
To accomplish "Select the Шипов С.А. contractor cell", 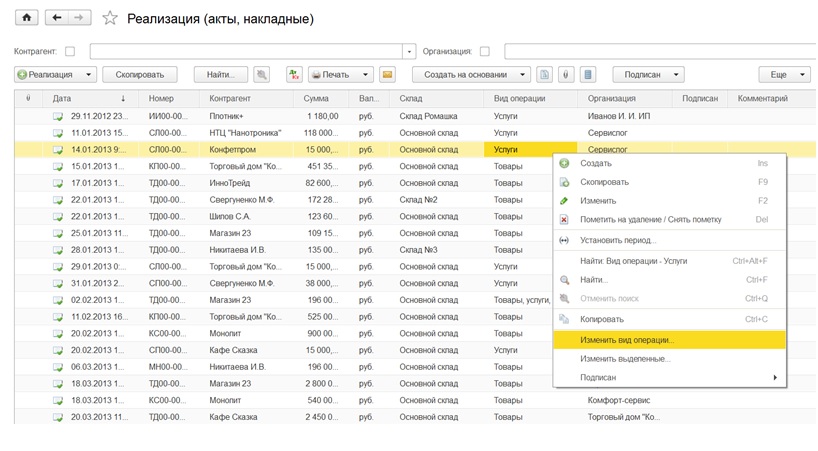I will [246, 216].
